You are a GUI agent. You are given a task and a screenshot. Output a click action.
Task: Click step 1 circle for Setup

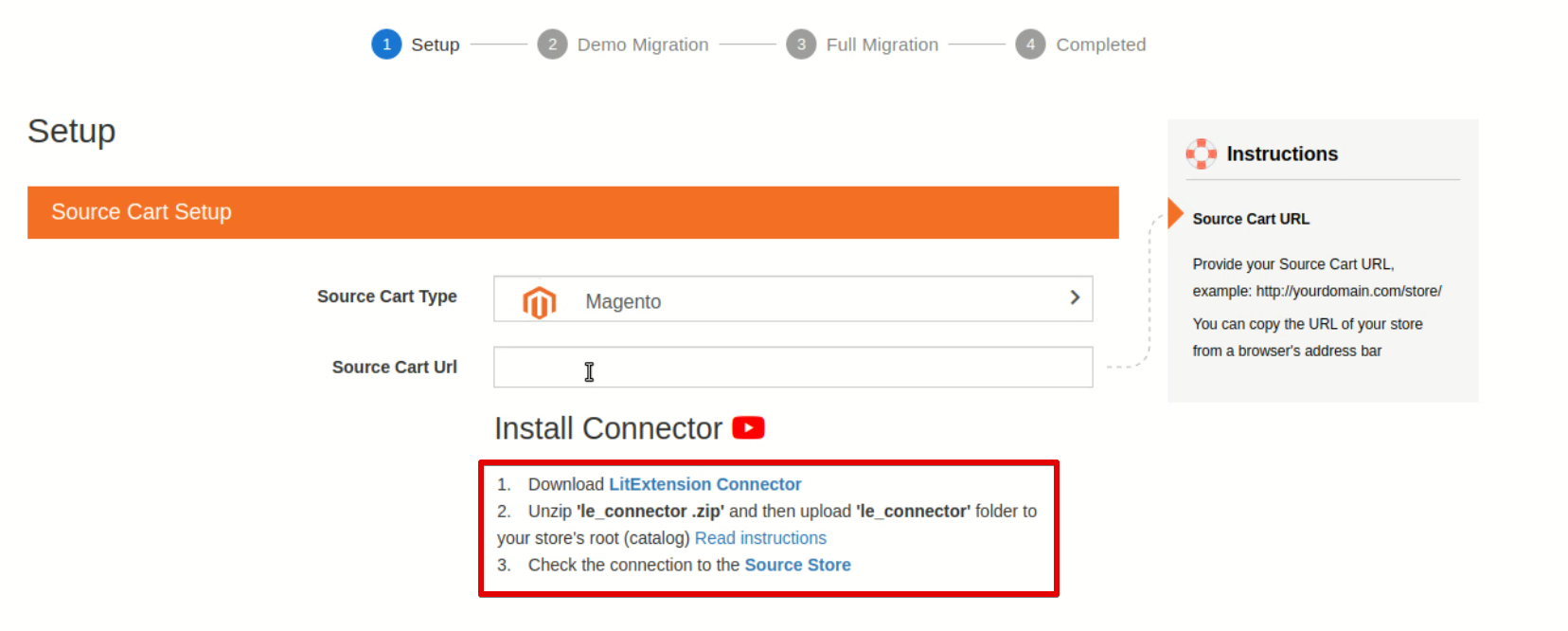tap(386, 45)
